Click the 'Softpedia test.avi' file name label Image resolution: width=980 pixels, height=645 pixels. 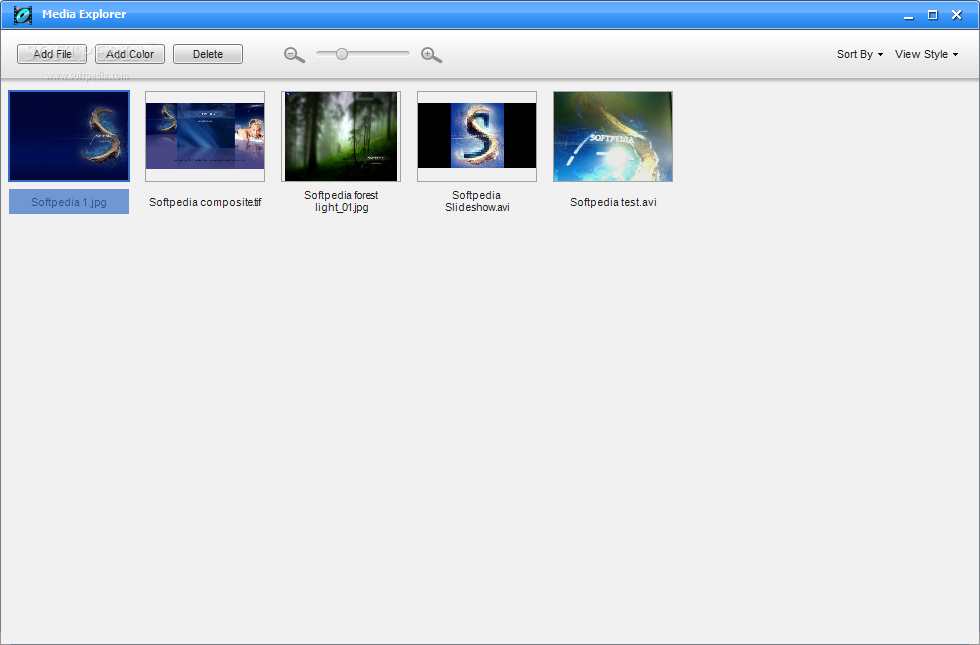point(613,202)
